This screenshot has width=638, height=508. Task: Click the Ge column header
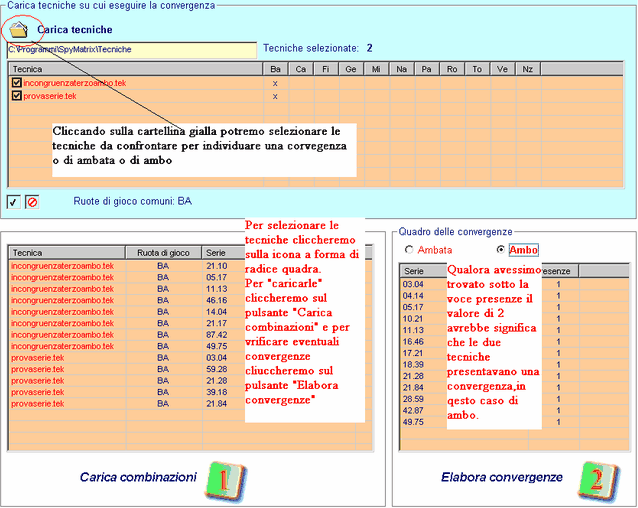click(x=351, y=69)
